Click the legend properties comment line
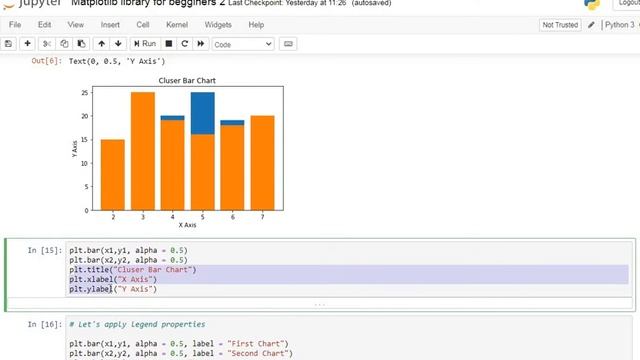The image size is (640, 360). tap(137, 324)
